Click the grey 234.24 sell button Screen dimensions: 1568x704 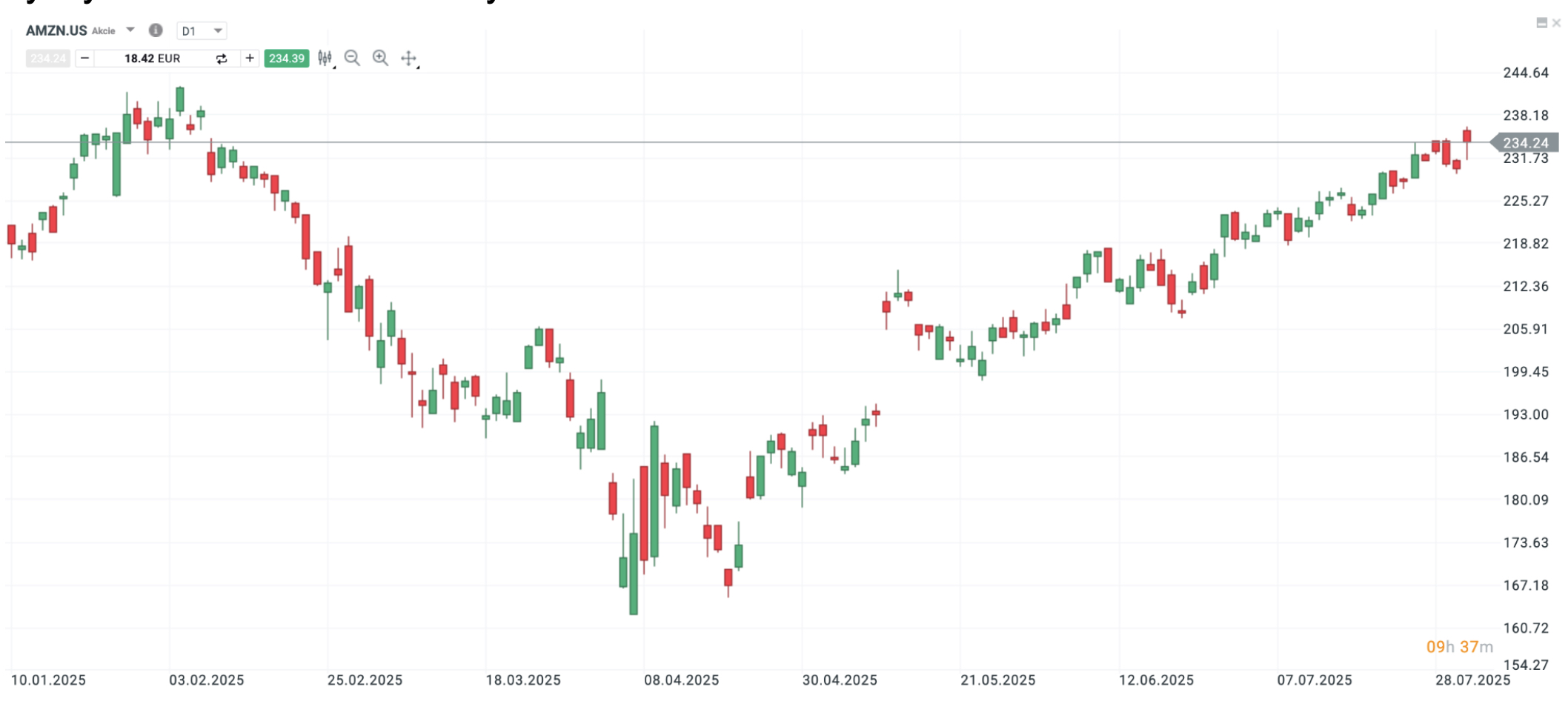pos(48,59)
